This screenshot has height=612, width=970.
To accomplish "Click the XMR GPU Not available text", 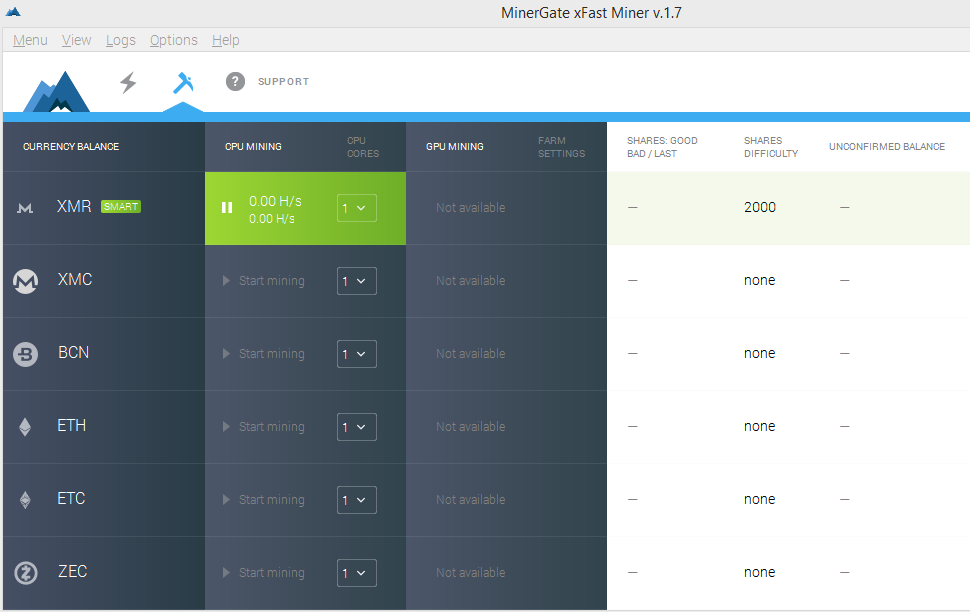I will coord(471,208).
